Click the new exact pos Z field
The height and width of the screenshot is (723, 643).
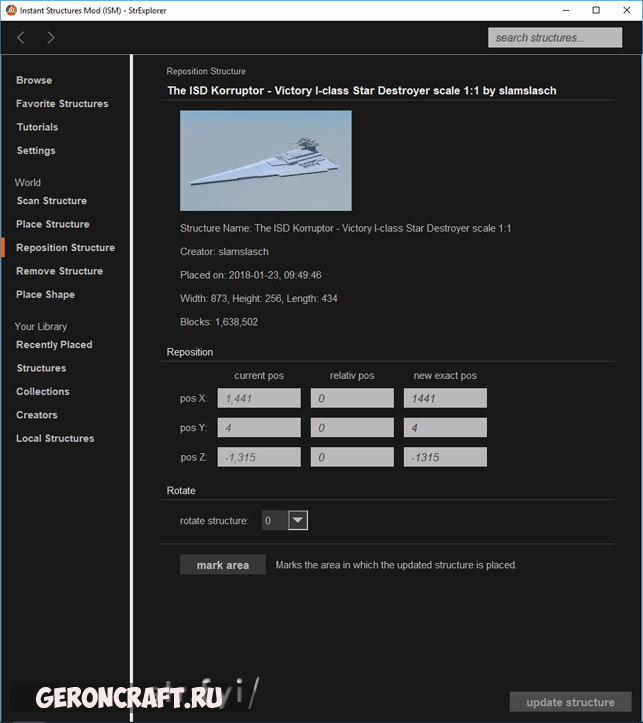(445, 457)
